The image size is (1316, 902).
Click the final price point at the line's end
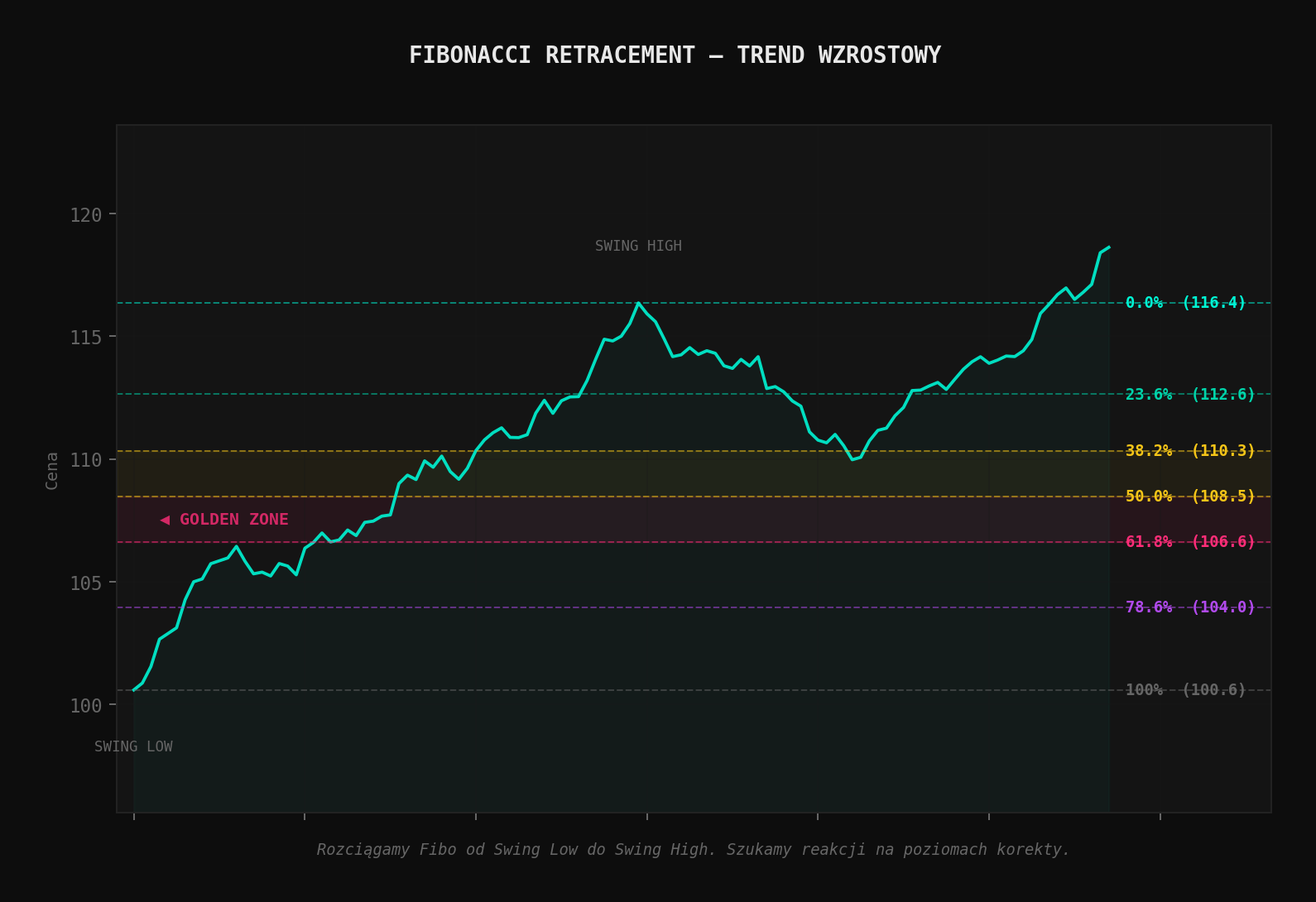[x=1109, y=247]
